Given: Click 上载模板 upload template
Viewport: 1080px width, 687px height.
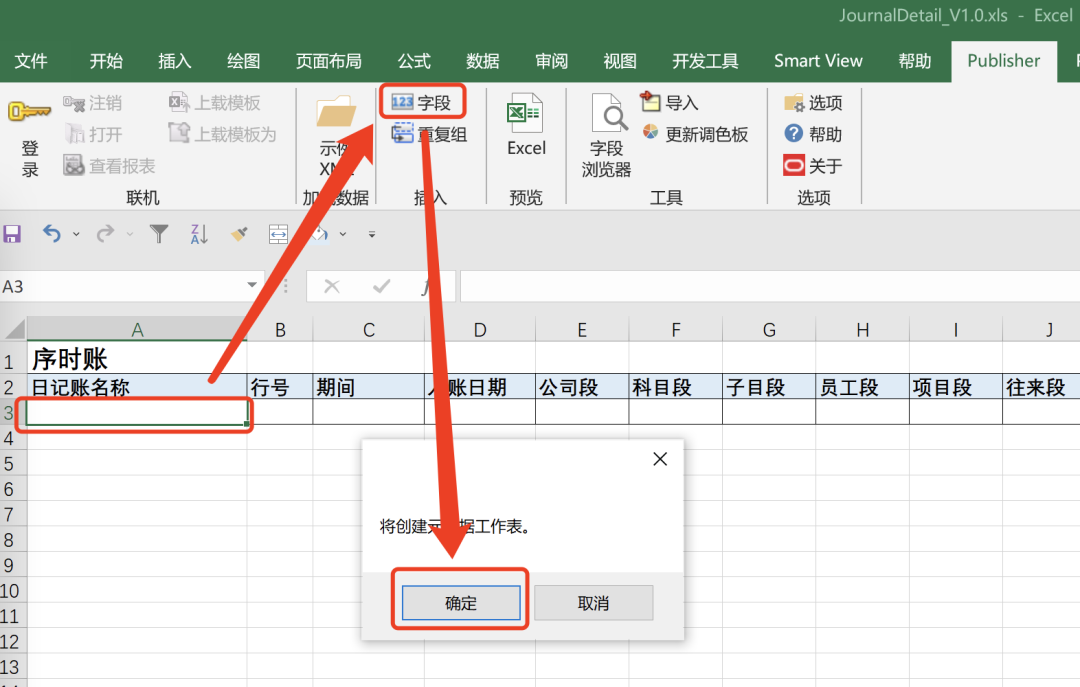Looking at the screenshot, I should (215, 103).
